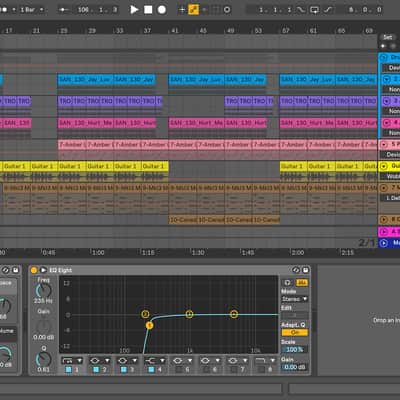Click band 6 bell filter shape icon

point(205,361)
